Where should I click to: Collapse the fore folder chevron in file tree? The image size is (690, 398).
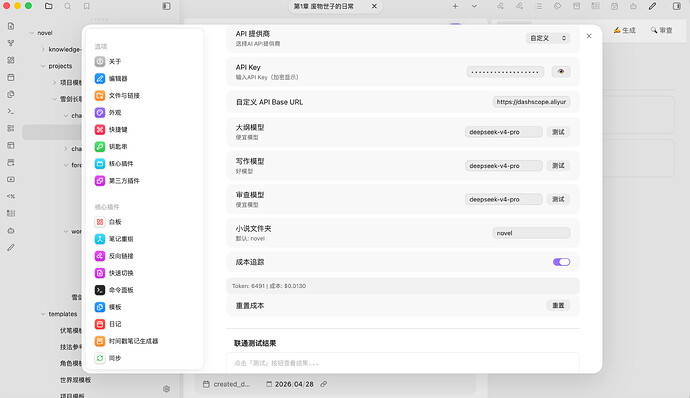click(66, 165)
